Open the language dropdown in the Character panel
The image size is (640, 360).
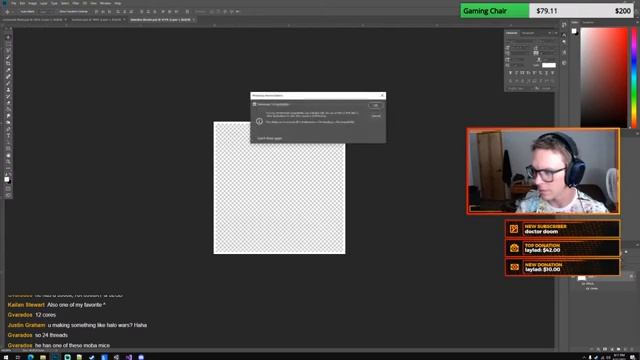[x=520, y=88]
